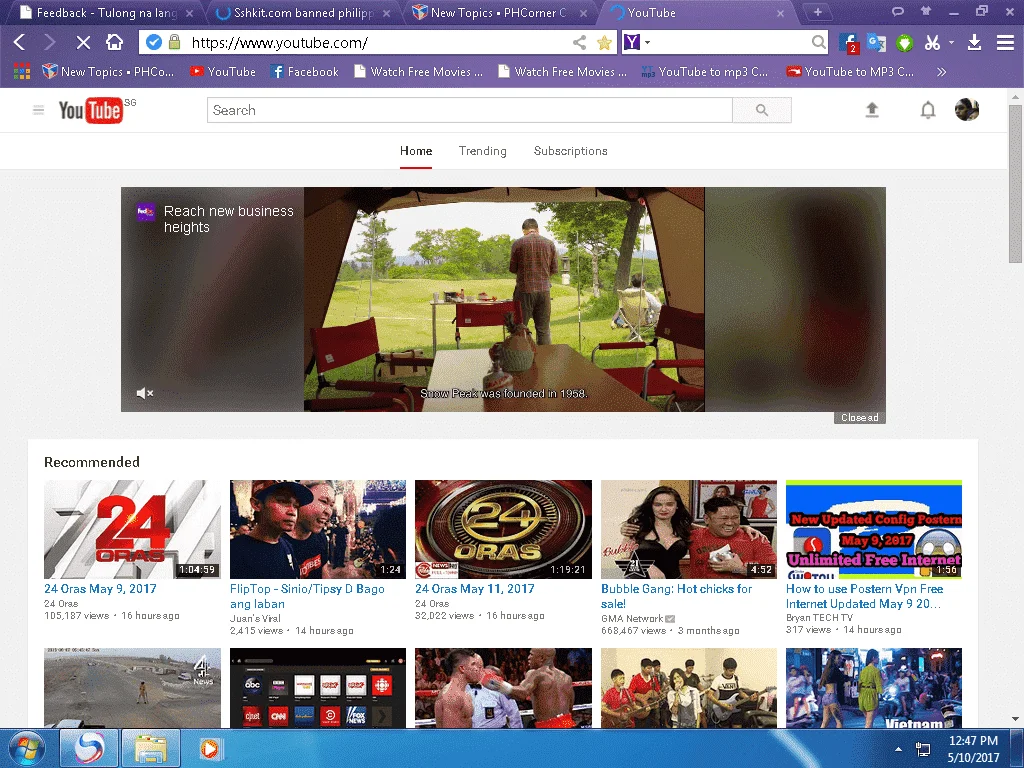
Task: Click the blue browser taskbar icon
Action: 89,748
